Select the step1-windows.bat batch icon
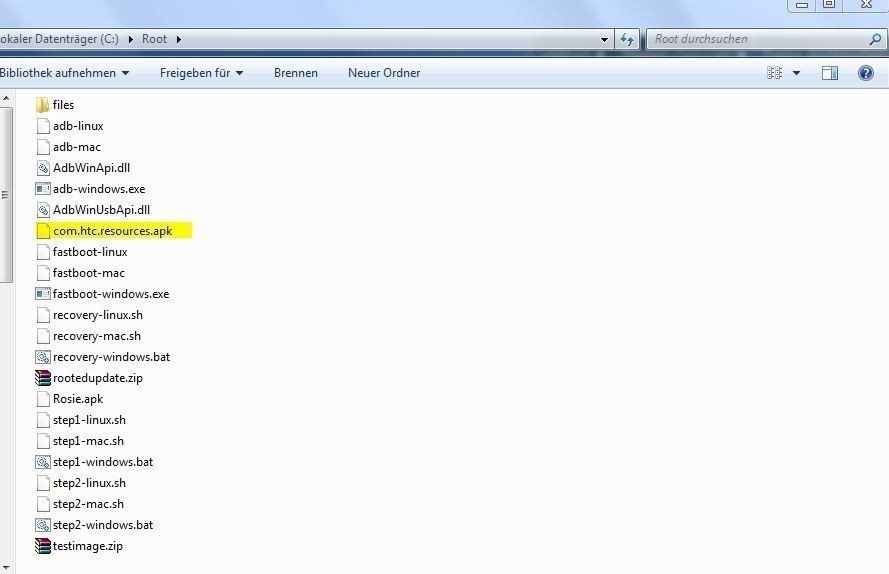 pyautogui.click(x=43, y=462)
